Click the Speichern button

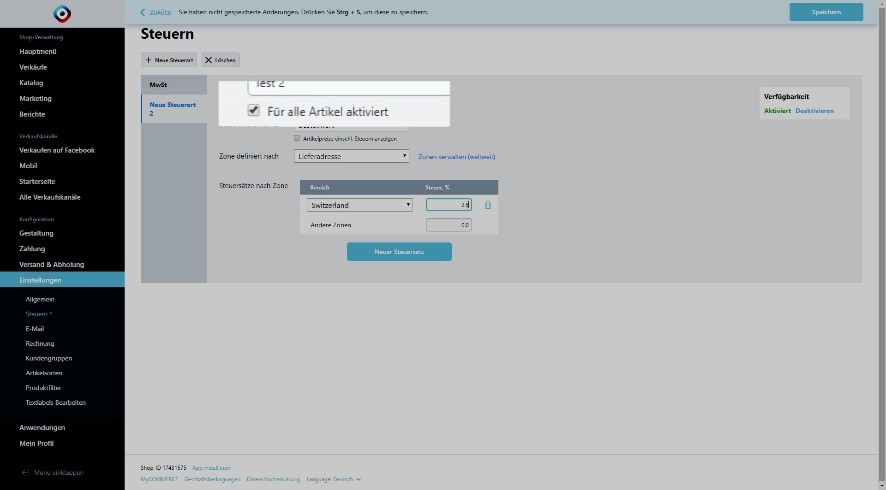click(825, 12)
